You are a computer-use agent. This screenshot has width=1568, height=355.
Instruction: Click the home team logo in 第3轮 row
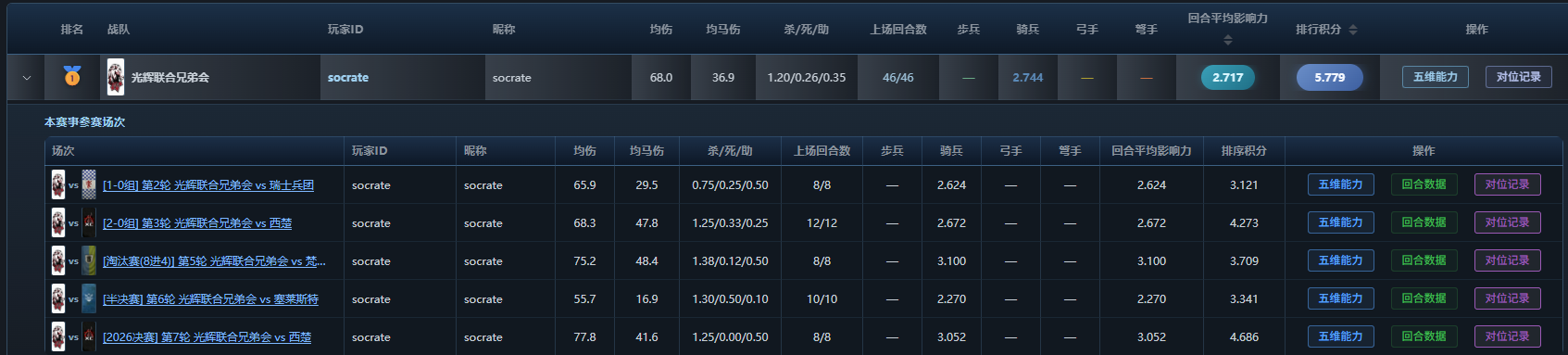pos(58,222)
